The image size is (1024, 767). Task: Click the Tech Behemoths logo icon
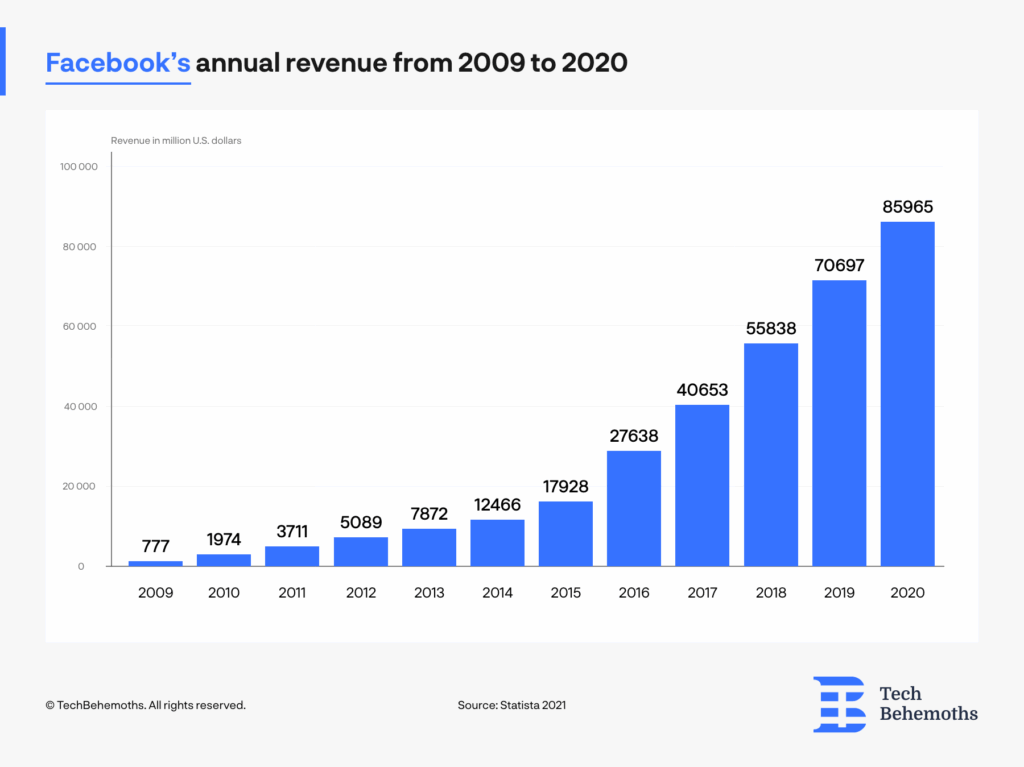click(x=839, y=704)
